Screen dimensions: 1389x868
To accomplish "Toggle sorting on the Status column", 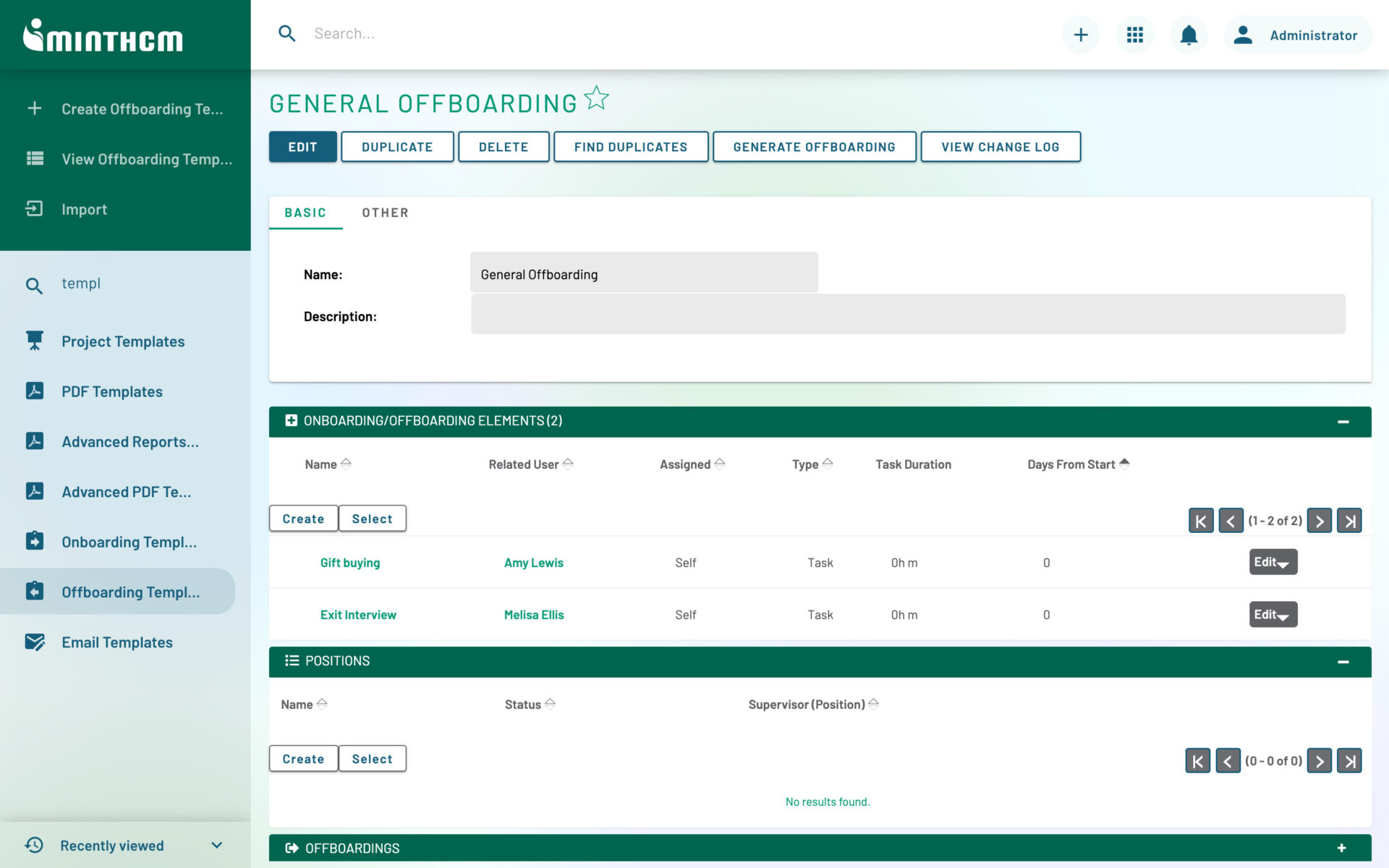I will 550,703.
